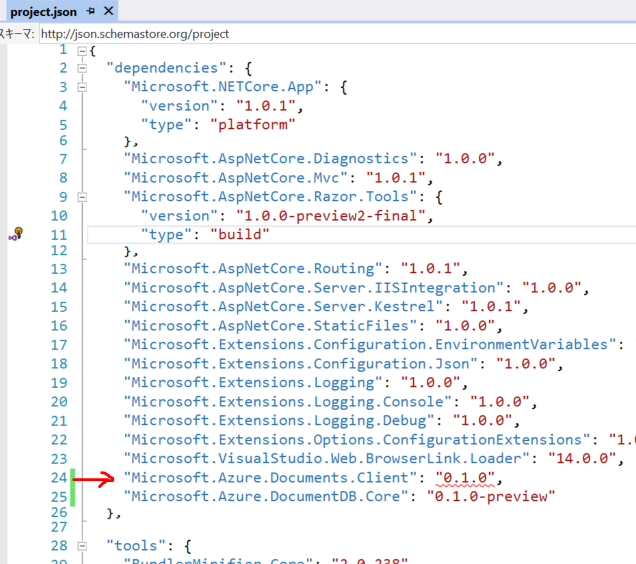Image resolution: width=636 pixels, height=564 pixels.
Task: Click the "build" type value on line 11
Action: point(240,235)
